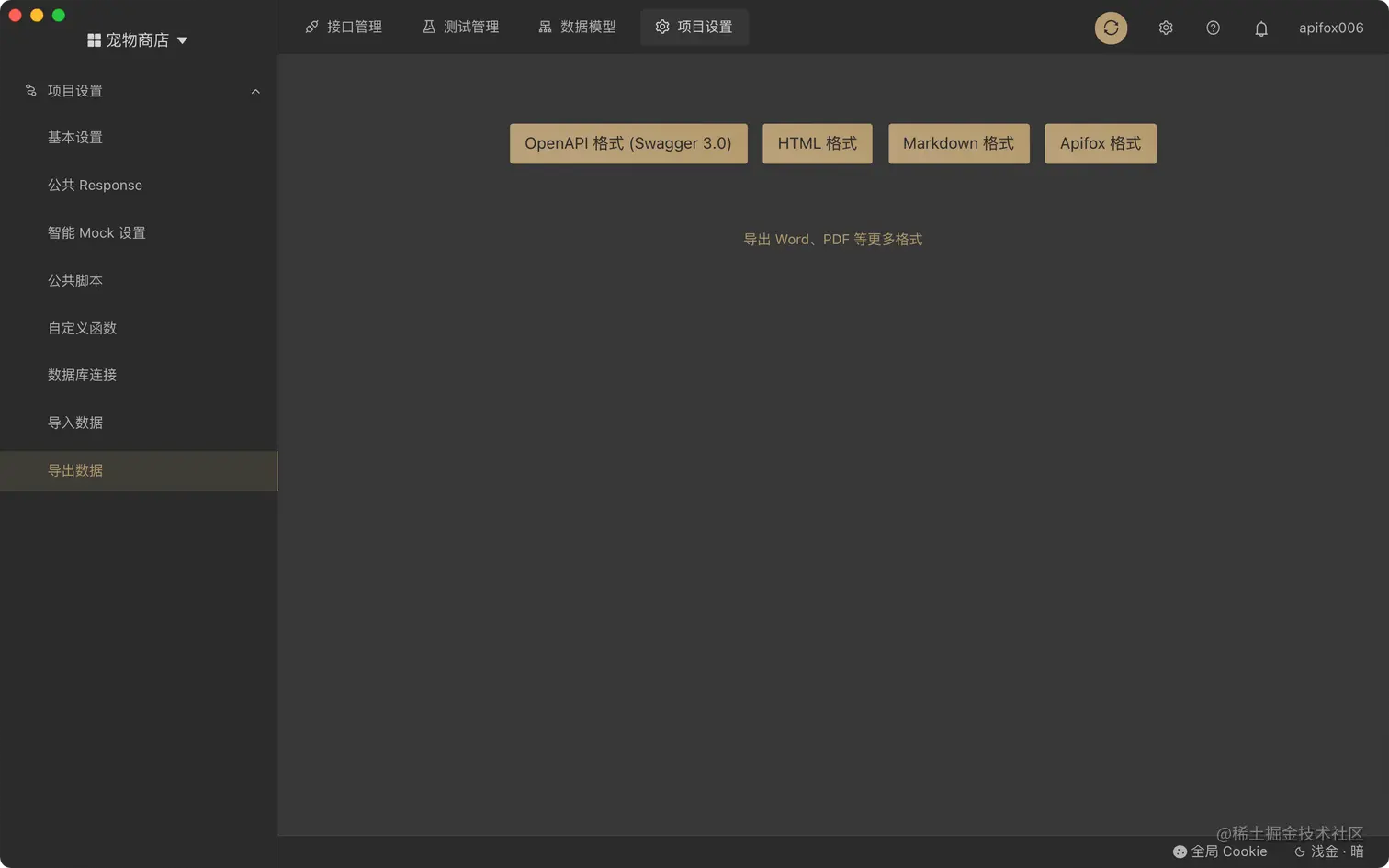Click the sync refresh icon
Viewport: 1389px width, 868px height.
(1111, 28)
